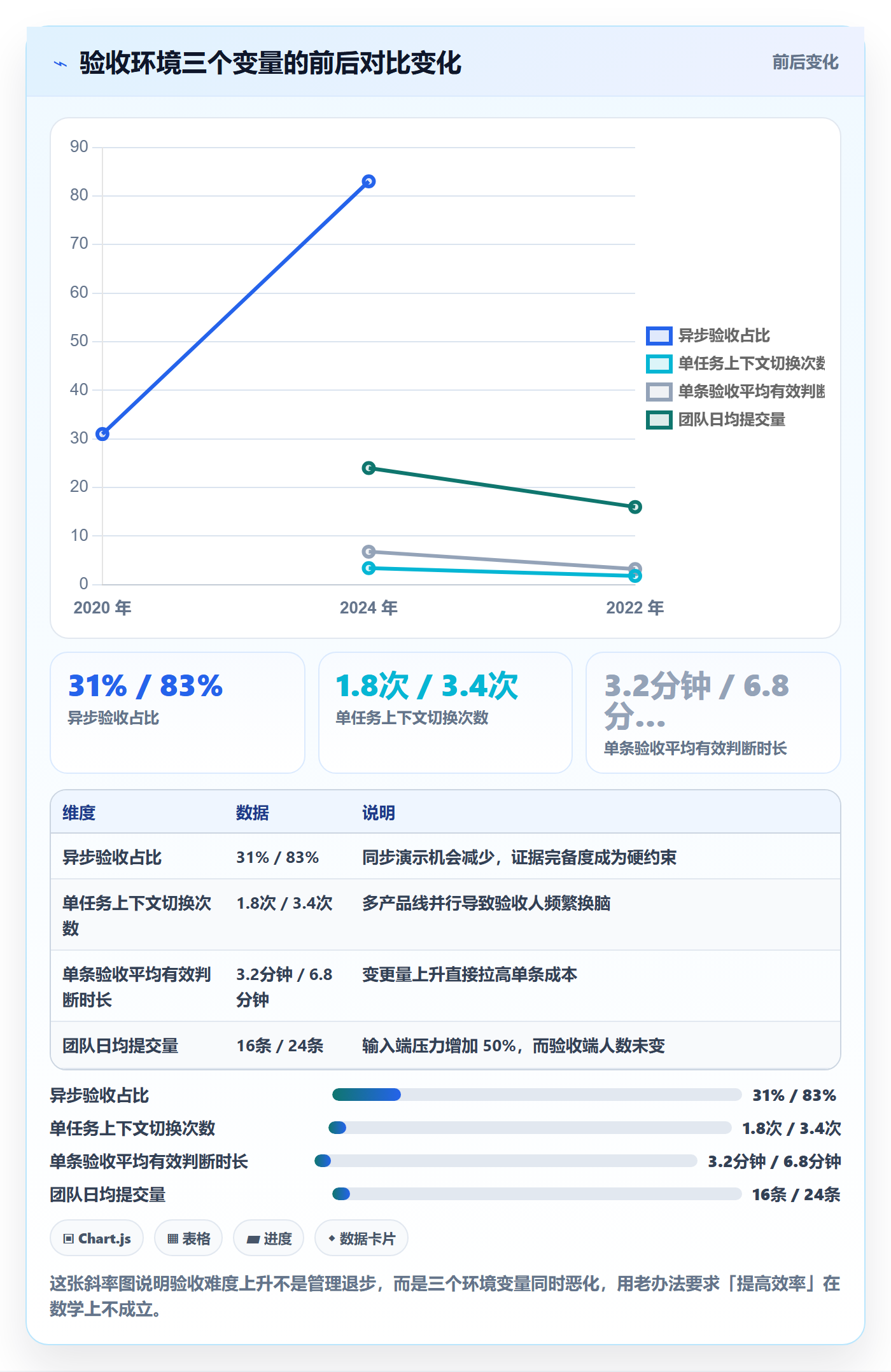Select the green data point at 2022 年
Image resolution: width=891 pixels, height=1372 pixels.
(x=635, y=507)
